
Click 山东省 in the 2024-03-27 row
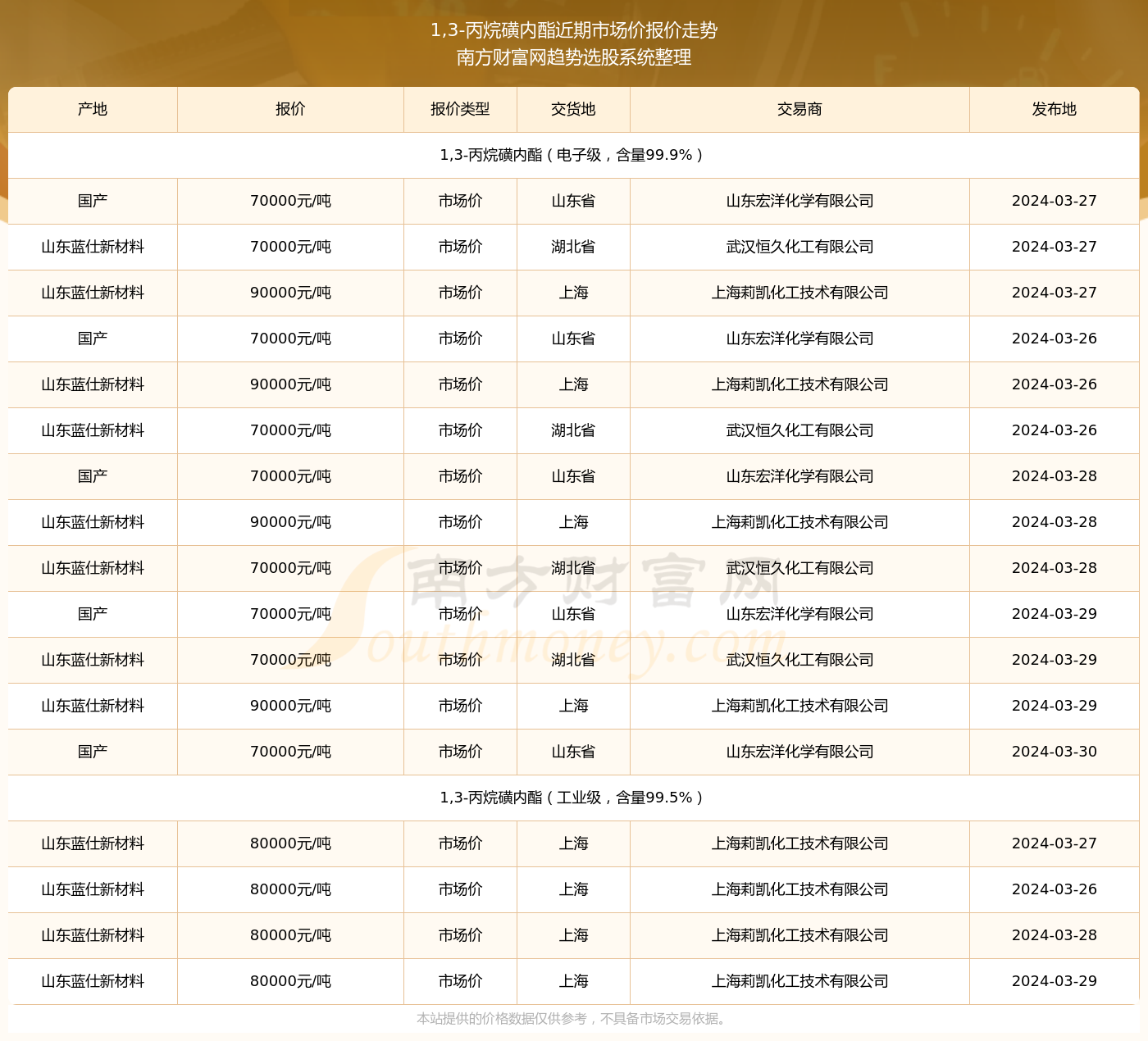tap(573, 201)
